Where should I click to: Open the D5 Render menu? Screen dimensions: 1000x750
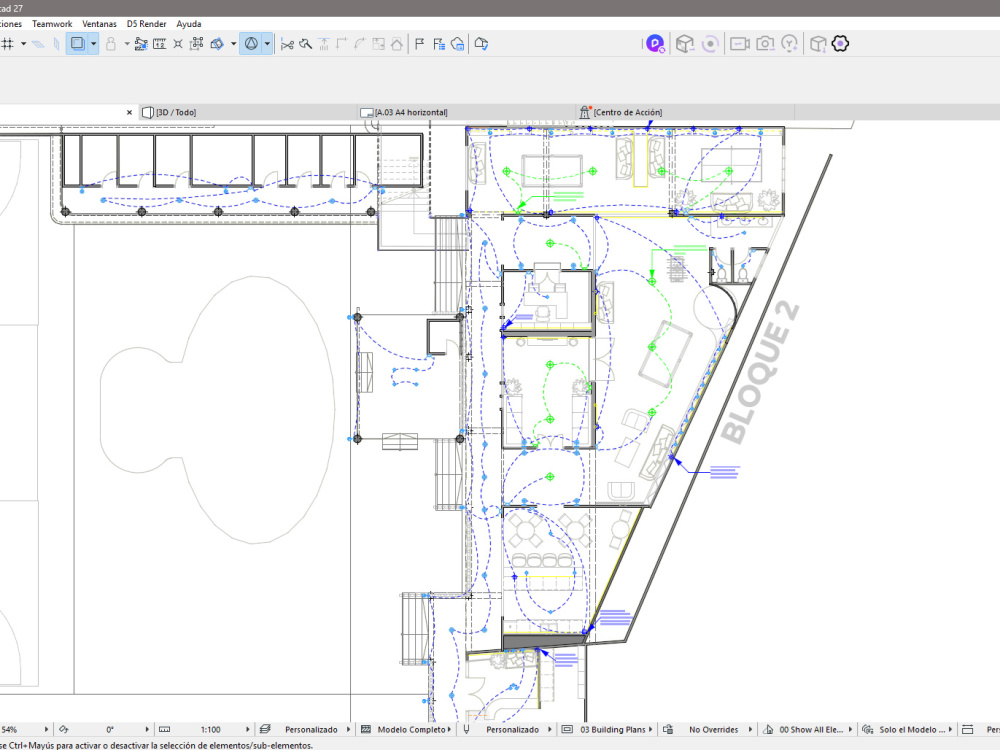coord(146,24)
